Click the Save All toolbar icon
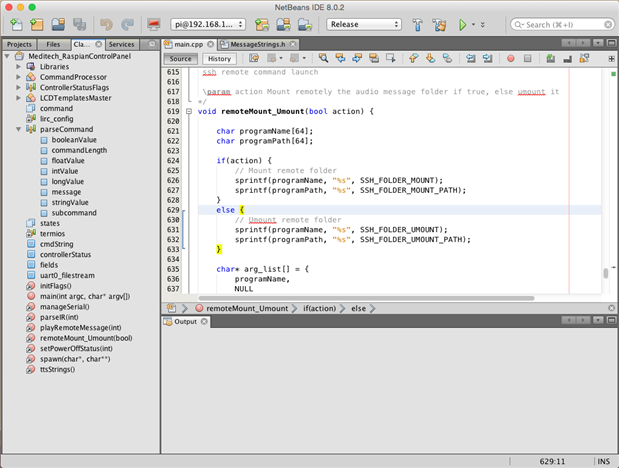This screenshot has width=619, height=468. pyautogui.click(x=80, y=24)
